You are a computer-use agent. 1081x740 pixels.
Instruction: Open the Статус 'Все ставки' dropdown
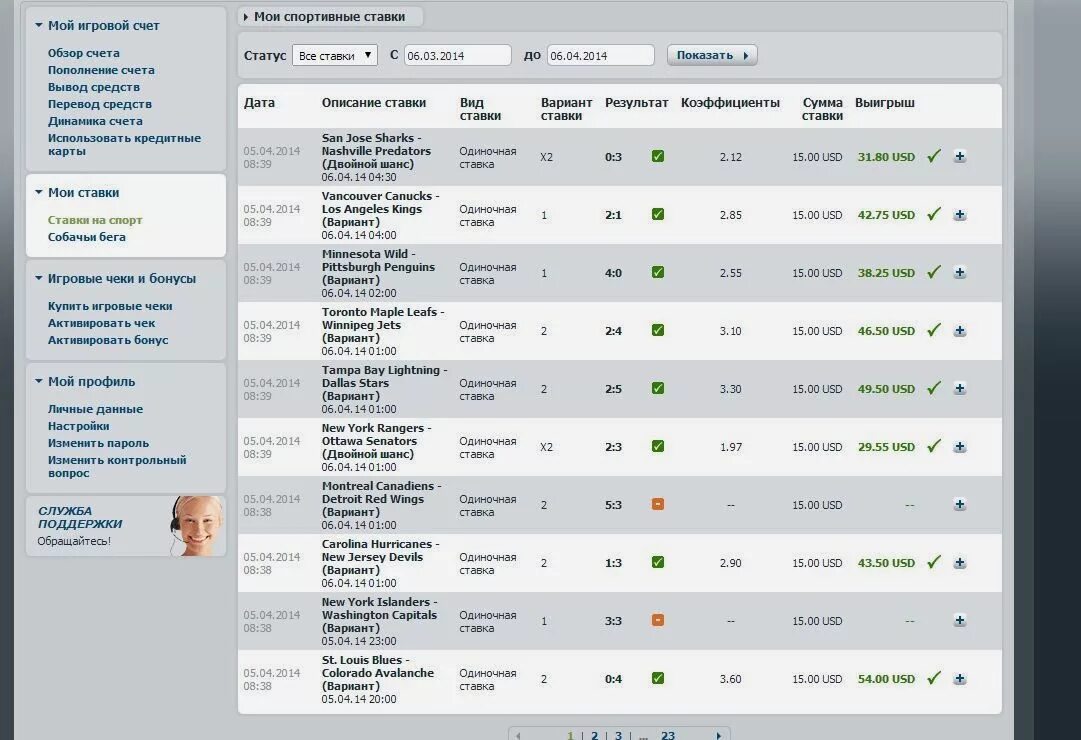point(334,55)
